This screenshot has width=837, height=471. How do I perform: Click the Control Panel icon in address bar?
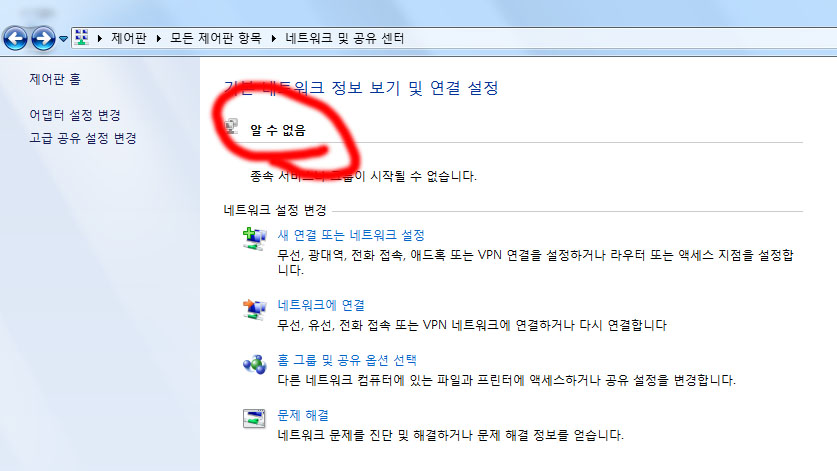click(82, 38)
